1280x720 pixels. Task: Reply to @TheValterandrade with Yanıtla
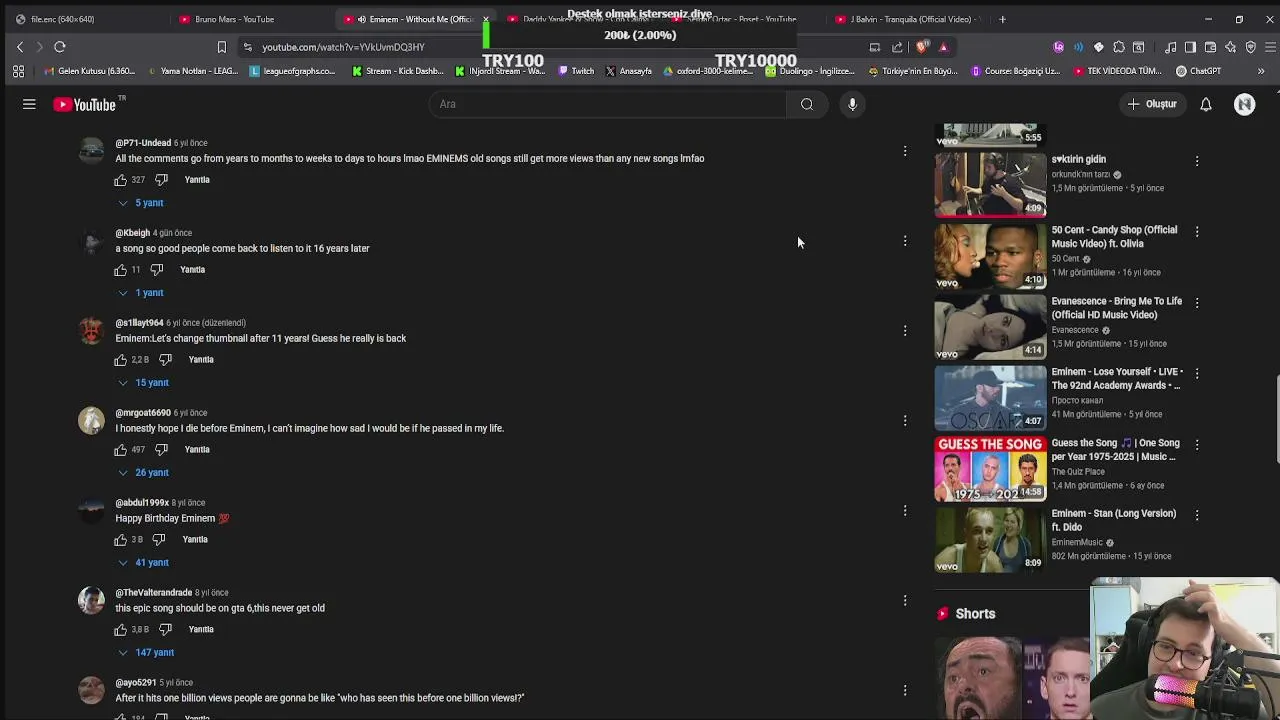tap(201, 630)
